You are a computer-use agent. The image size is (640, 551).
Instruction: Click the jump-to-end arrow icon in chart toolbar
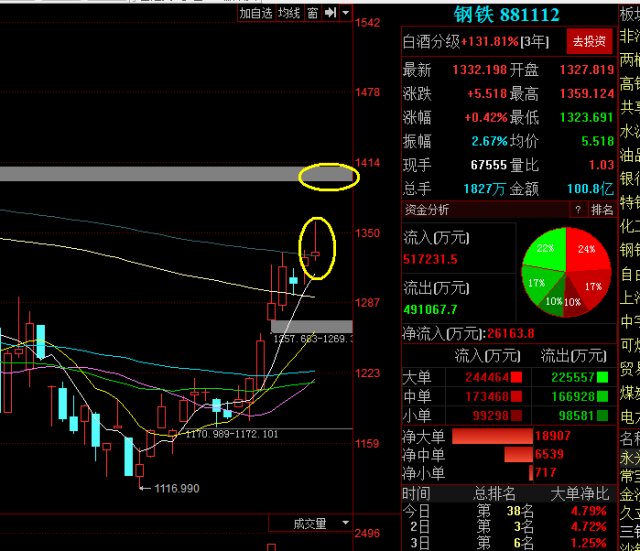pos(330,13)
